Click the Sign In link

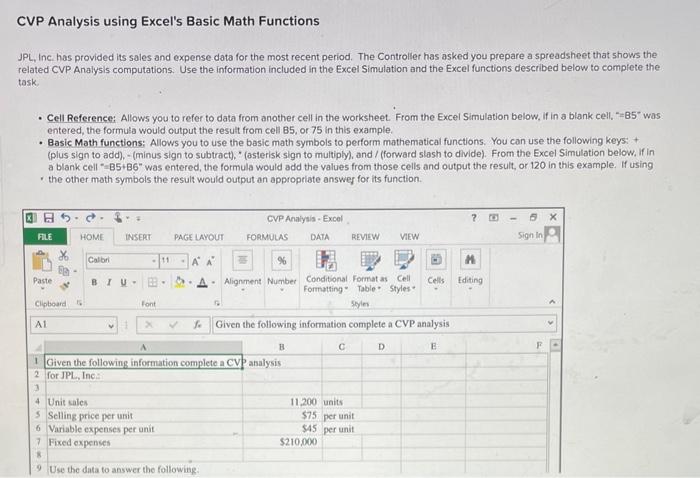coord(530,235)
